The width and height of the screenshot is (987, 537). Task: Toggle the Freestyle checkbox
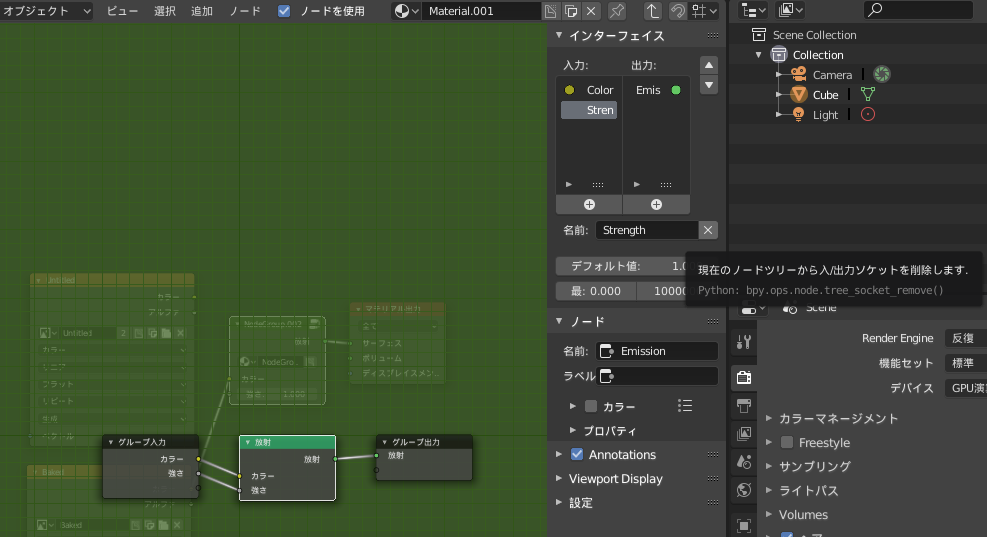787,443
